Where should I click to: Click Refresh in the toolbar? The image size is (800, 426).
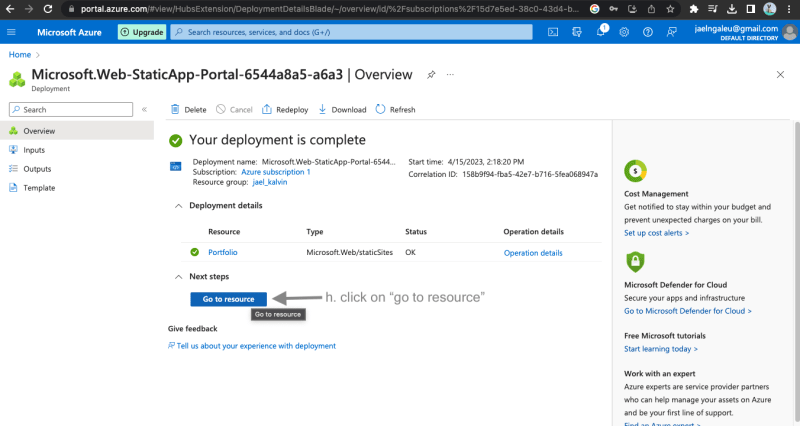pos(395,110)
